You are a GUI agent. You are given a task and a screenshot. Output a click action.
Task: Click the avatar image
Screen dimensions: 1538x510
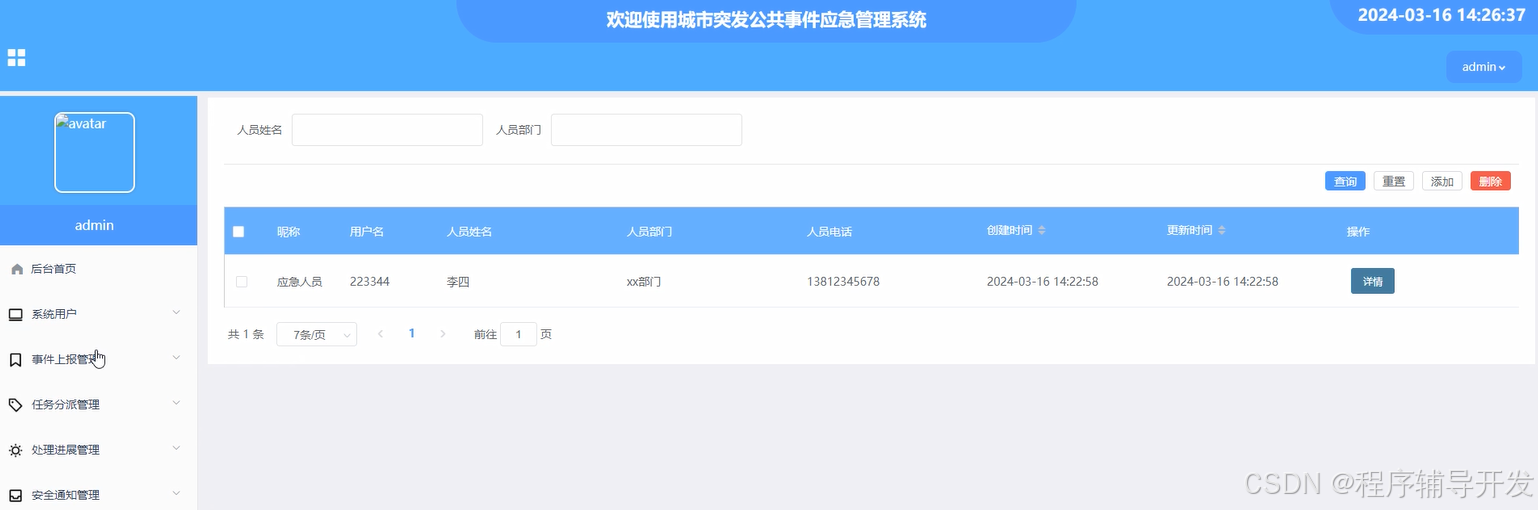[94, 152]
